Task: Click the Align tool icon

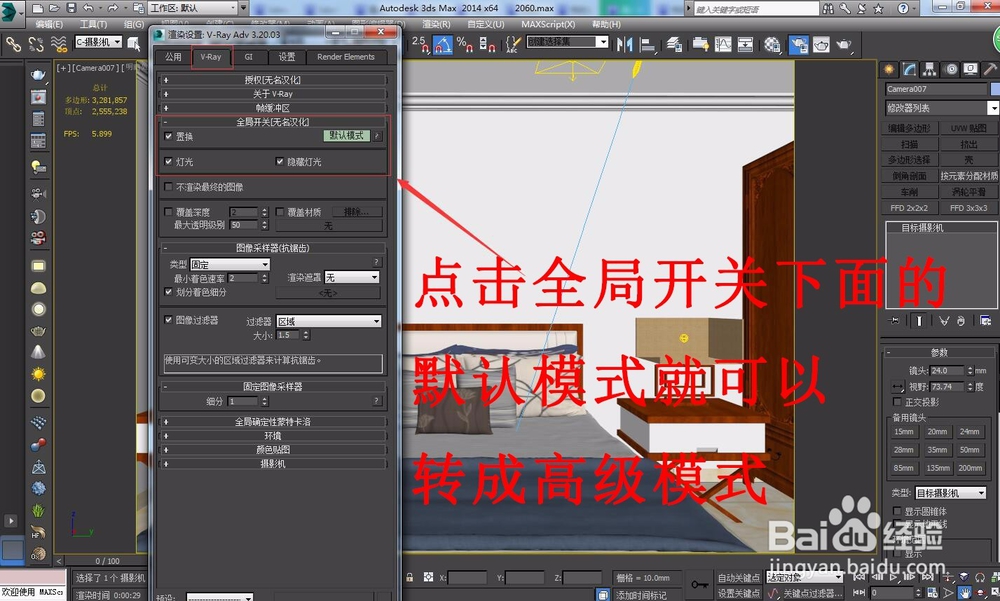Action: [648, 44]
